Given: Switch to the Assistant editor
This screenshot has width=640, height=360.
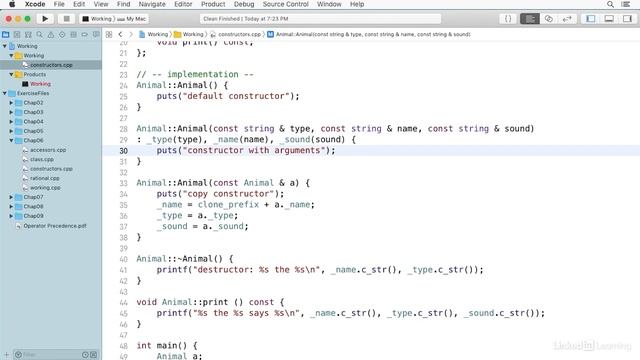Looking at the screenshot, I should (549, 19).
